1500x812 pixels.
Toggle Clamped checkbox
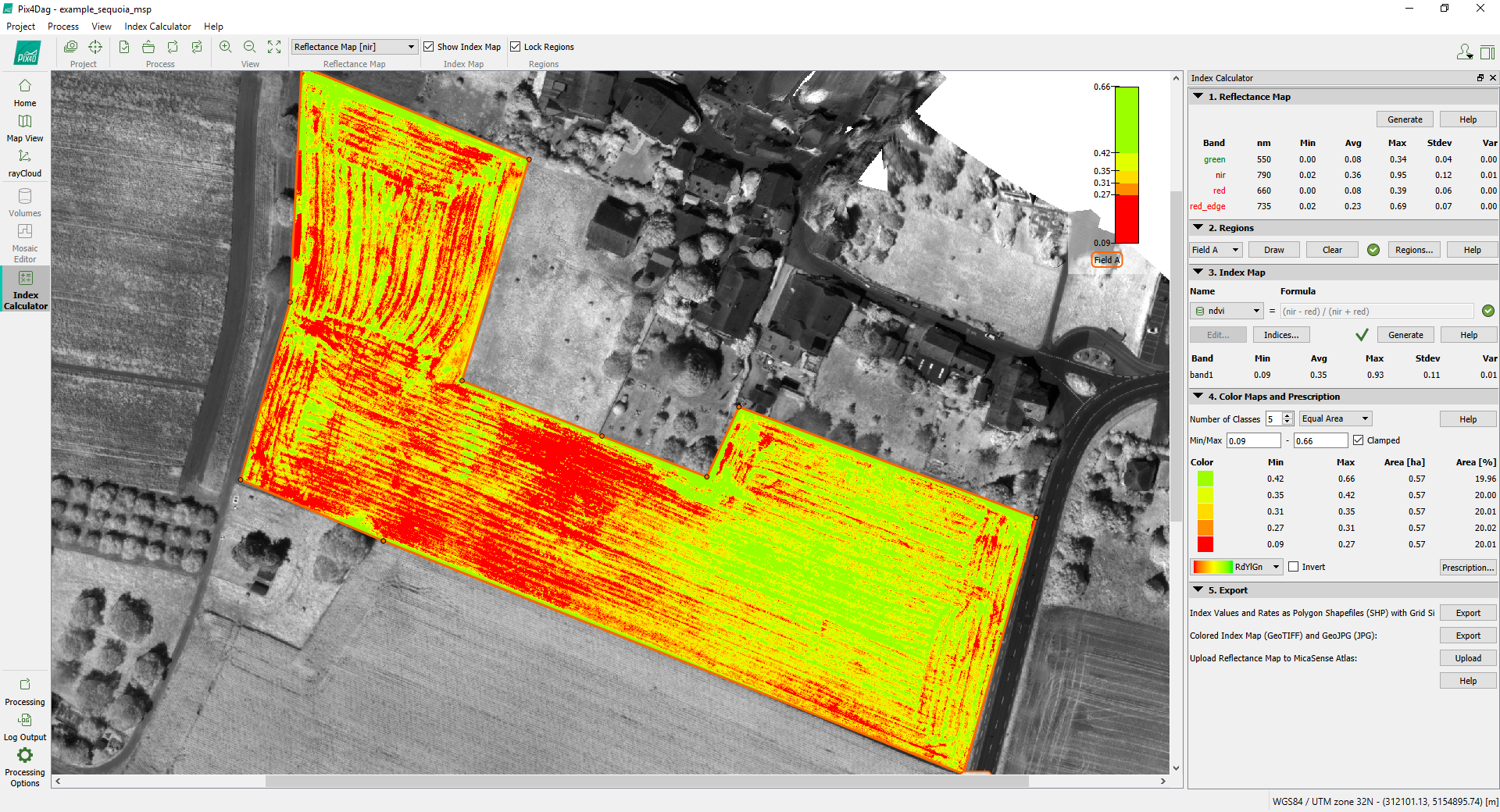click(x=1359, y=440)
